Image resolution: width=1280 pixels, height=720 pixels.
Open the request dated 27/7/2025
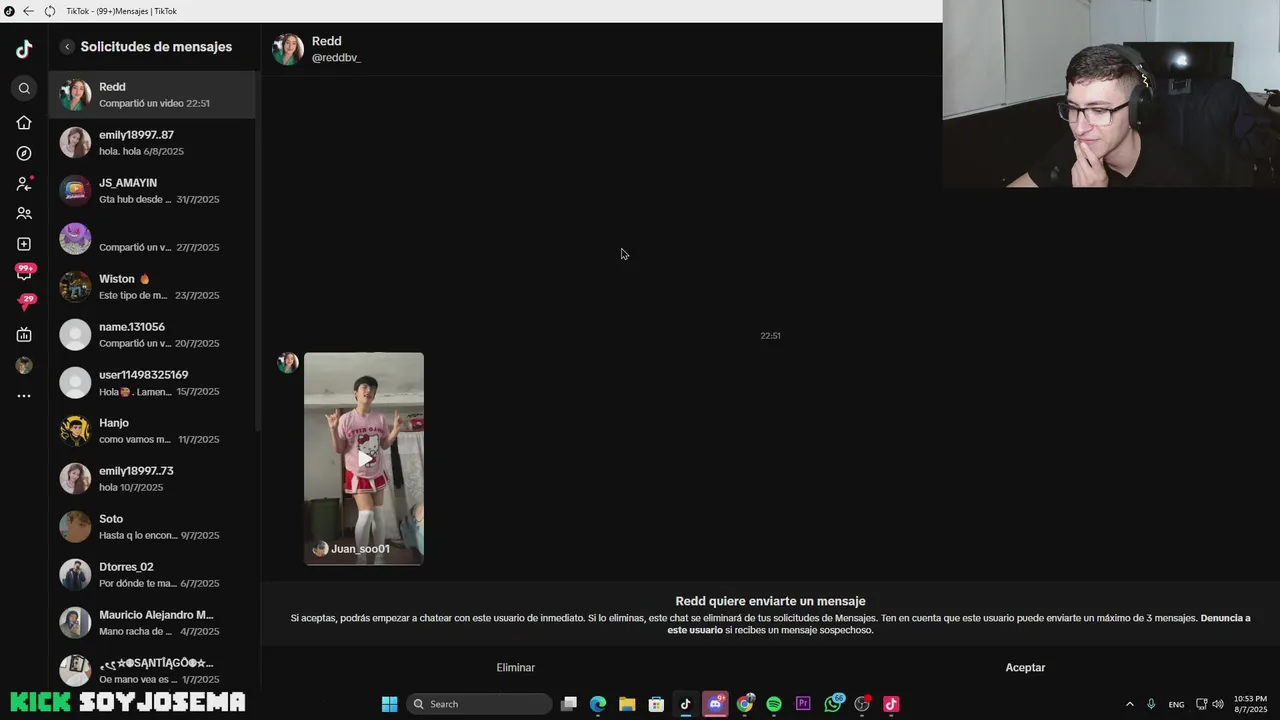click(x=153, y=239)
